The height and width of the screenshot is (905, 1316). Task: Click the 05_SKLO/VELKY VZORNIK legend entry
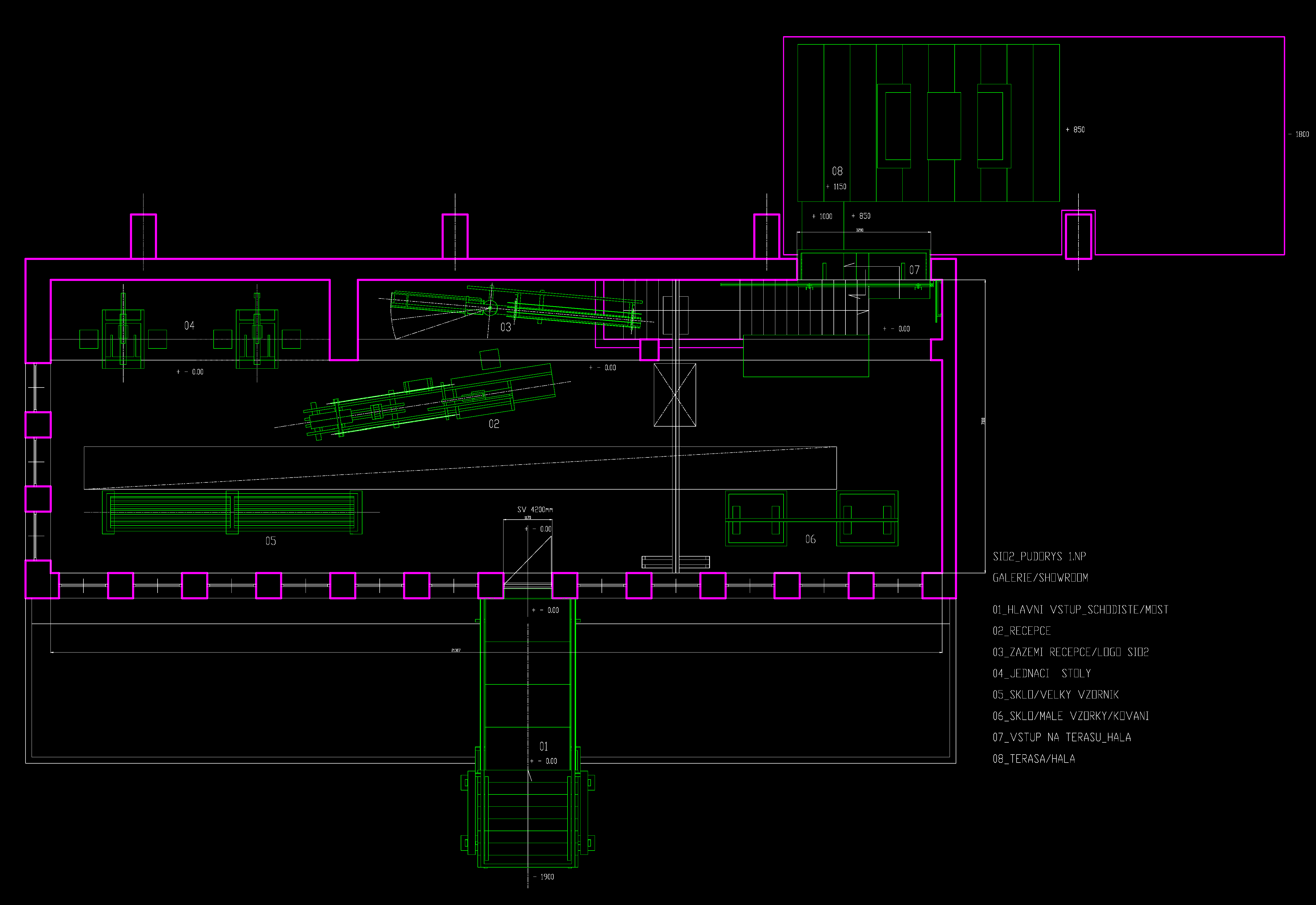(1055, 694)
